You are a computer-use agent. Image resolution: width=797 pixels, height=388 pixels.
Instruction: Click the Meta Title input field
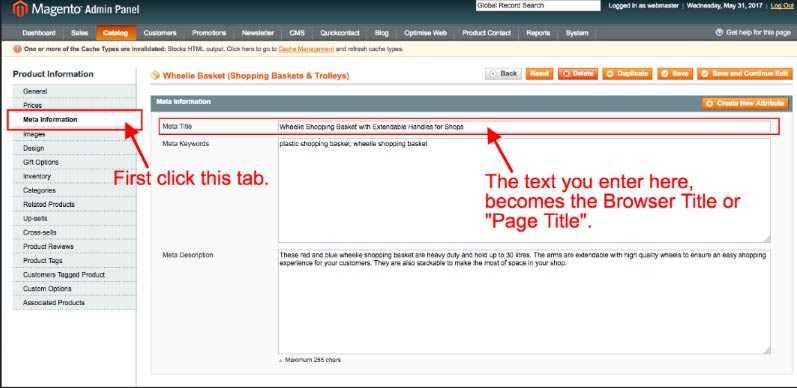click(524, 127)
